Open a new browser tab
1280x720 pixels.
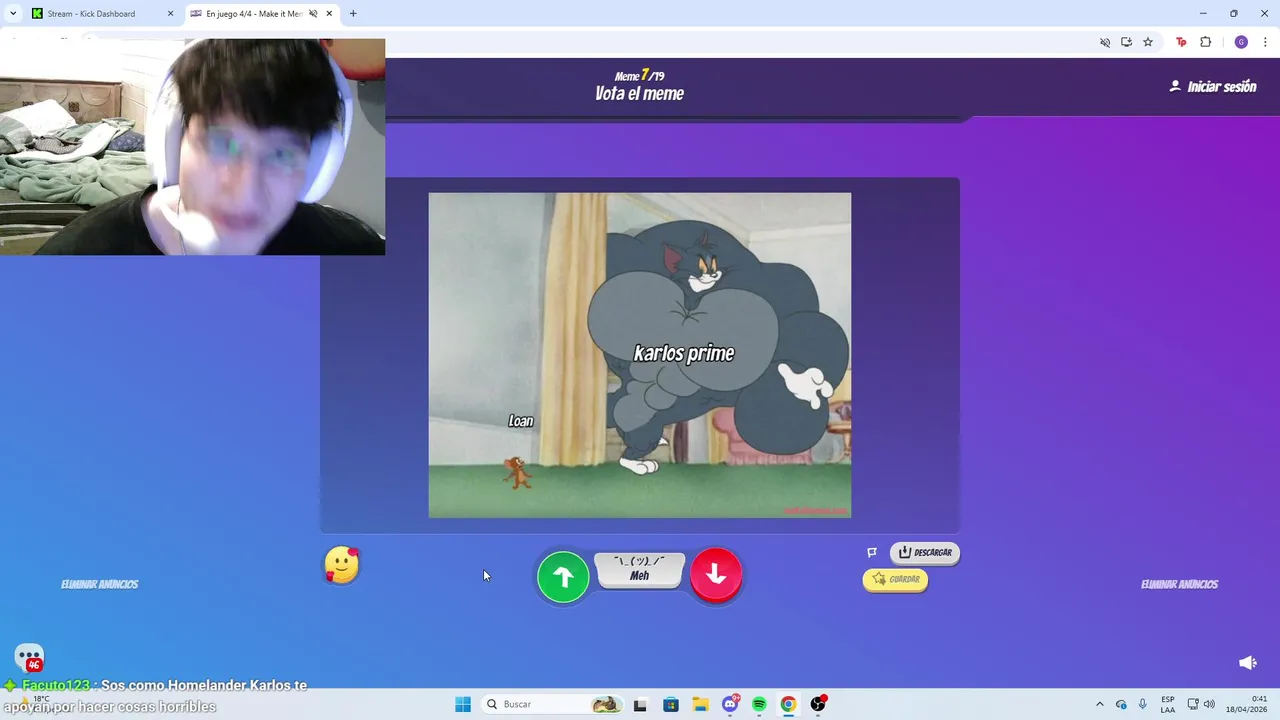pyautogui.click(x=353, y=14)
